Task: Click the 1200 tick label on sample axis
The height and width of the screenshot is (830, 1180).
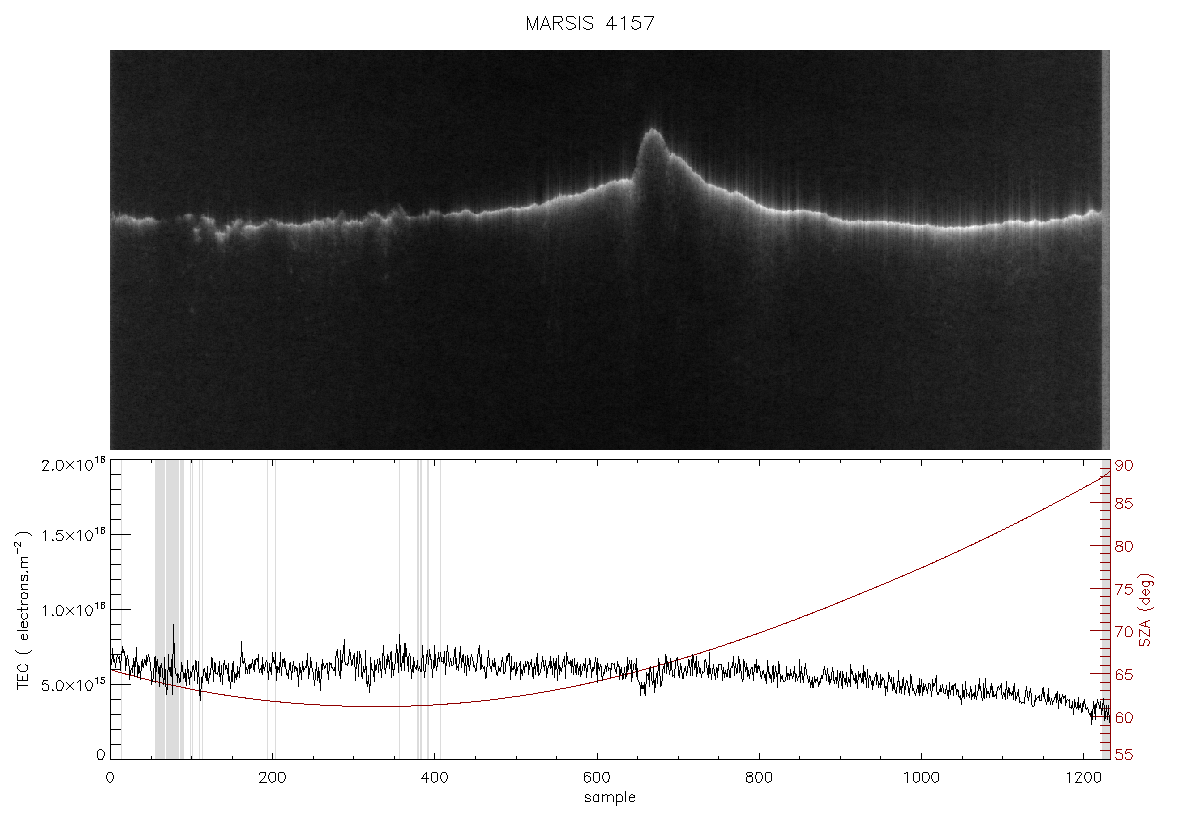Action: click(x=1083, y=777)
